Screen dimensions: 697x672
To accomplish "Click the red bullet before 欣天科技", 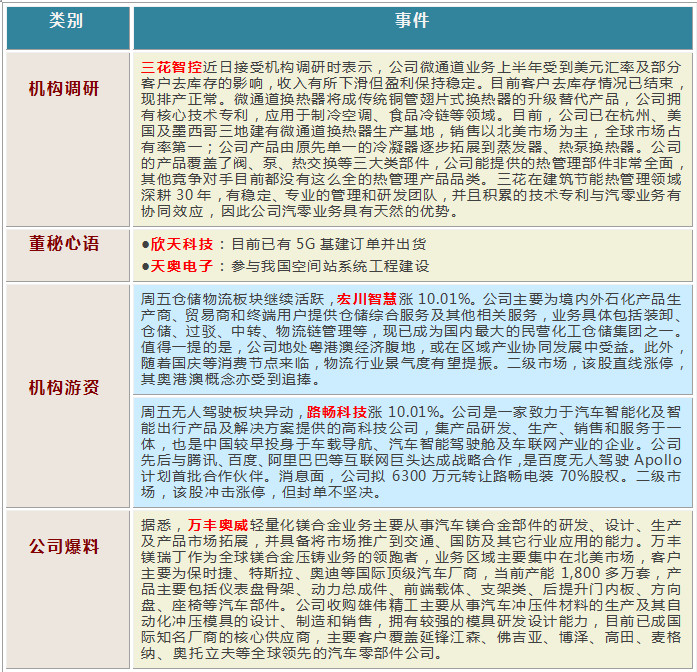I will 146,244.
